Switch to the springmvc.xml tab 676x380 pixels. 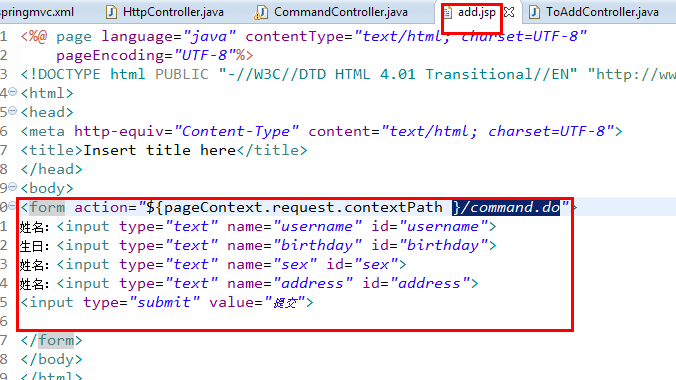tap(37, 12)
